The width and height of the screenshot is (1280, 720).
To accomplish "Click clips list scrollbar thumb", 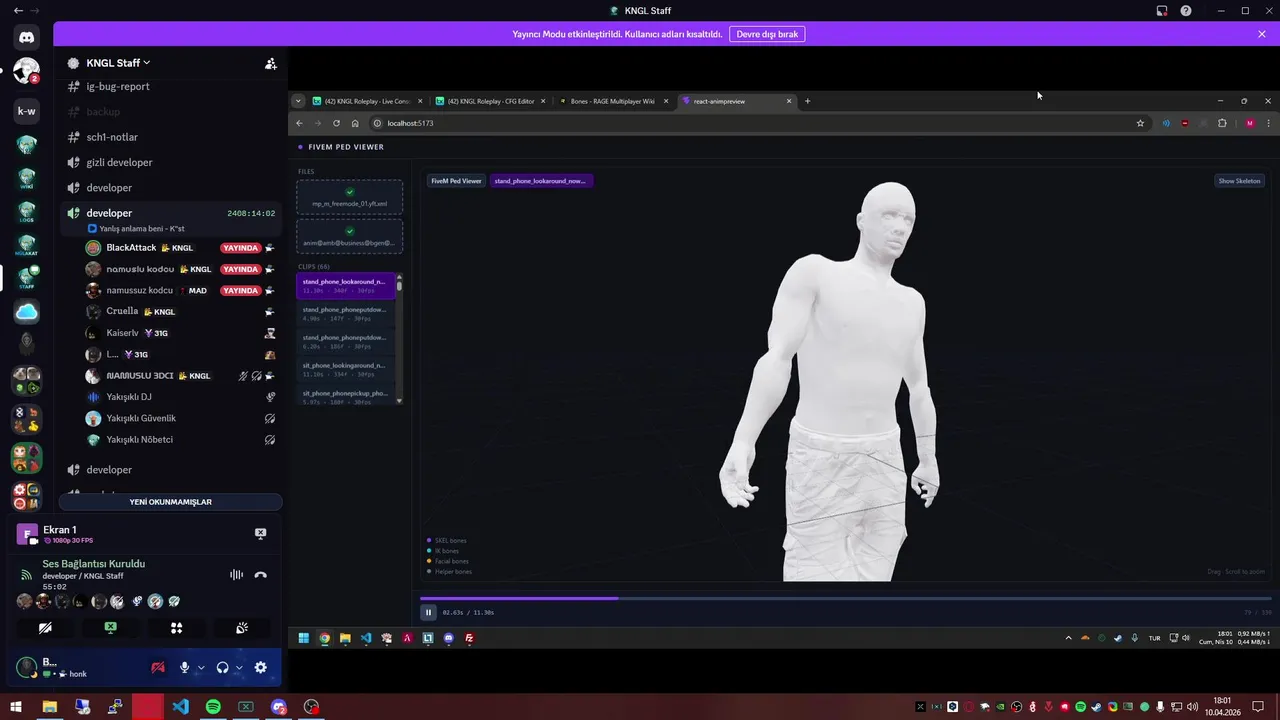I will tap(399, 284).
